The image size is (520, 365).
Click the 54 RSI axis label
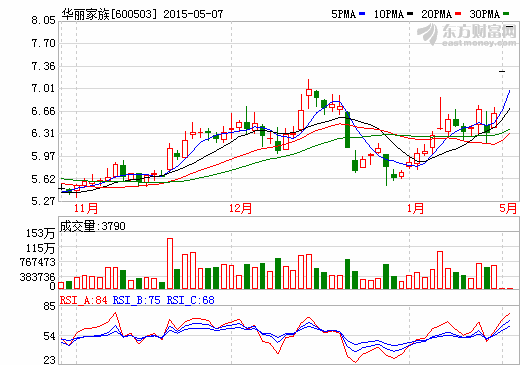(49, 336)
